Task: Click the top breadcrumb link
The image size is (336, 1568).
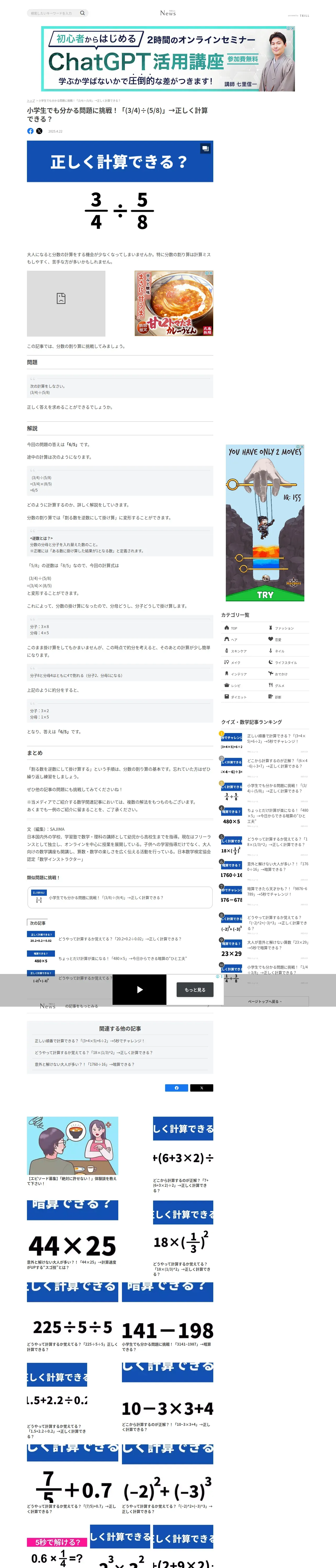Action: click(x=31, y=100)
